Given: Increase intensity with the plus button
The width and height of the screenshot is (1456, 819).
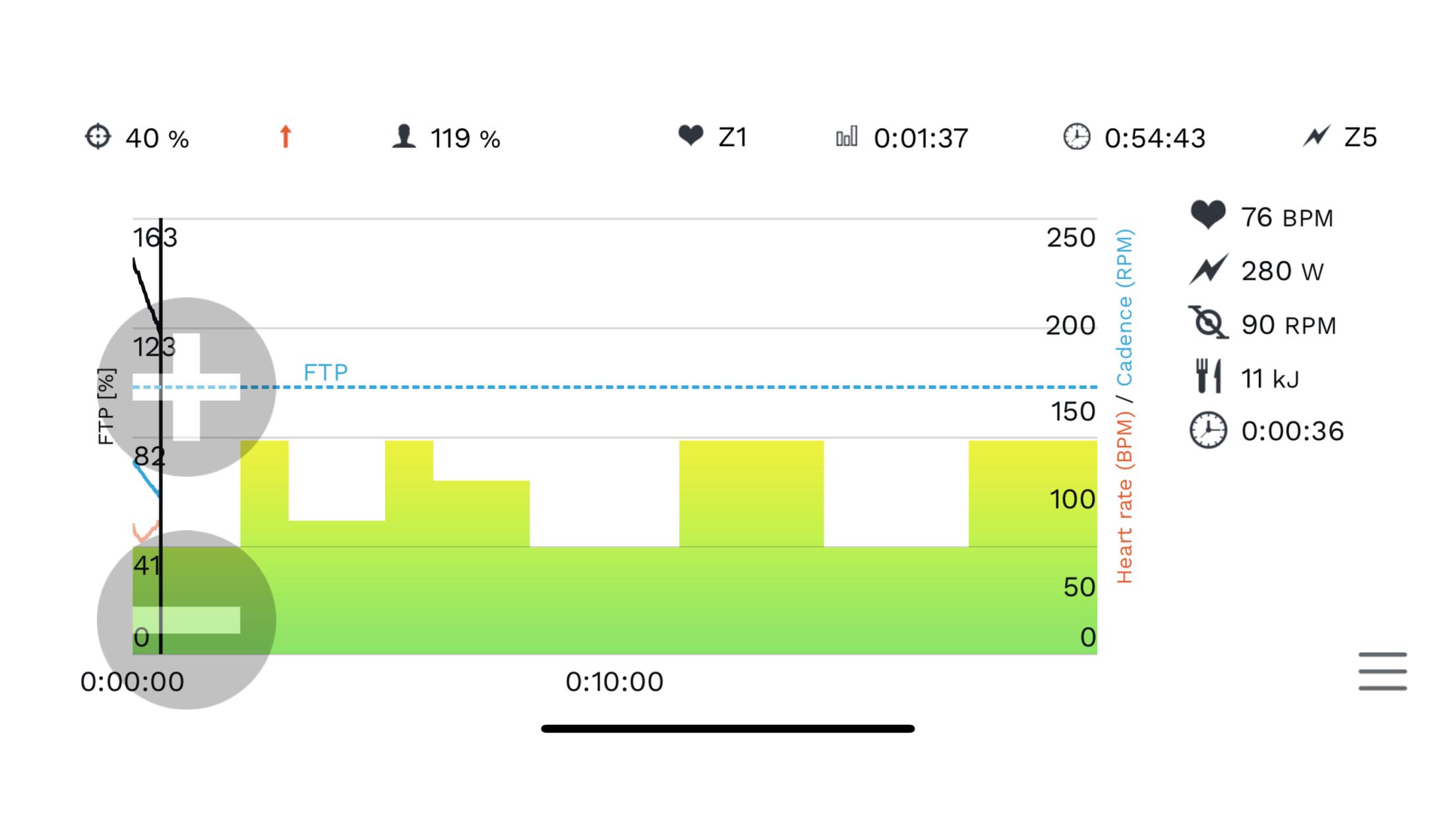Looking at the screenshot, I should 187,386.
